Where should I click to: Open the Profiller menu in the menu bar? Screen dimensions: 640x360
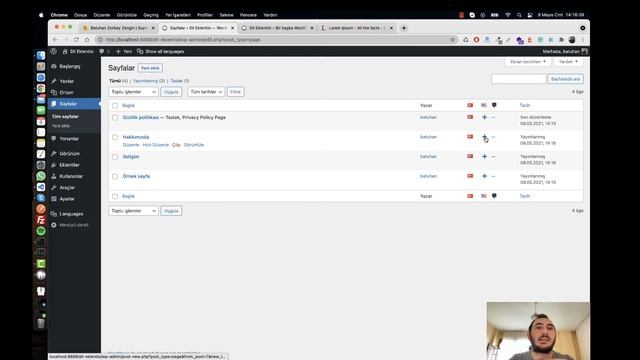(205, 15)
